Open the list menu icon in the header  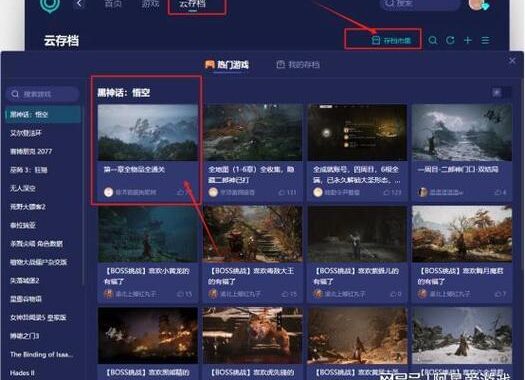(x=485, y=41)
